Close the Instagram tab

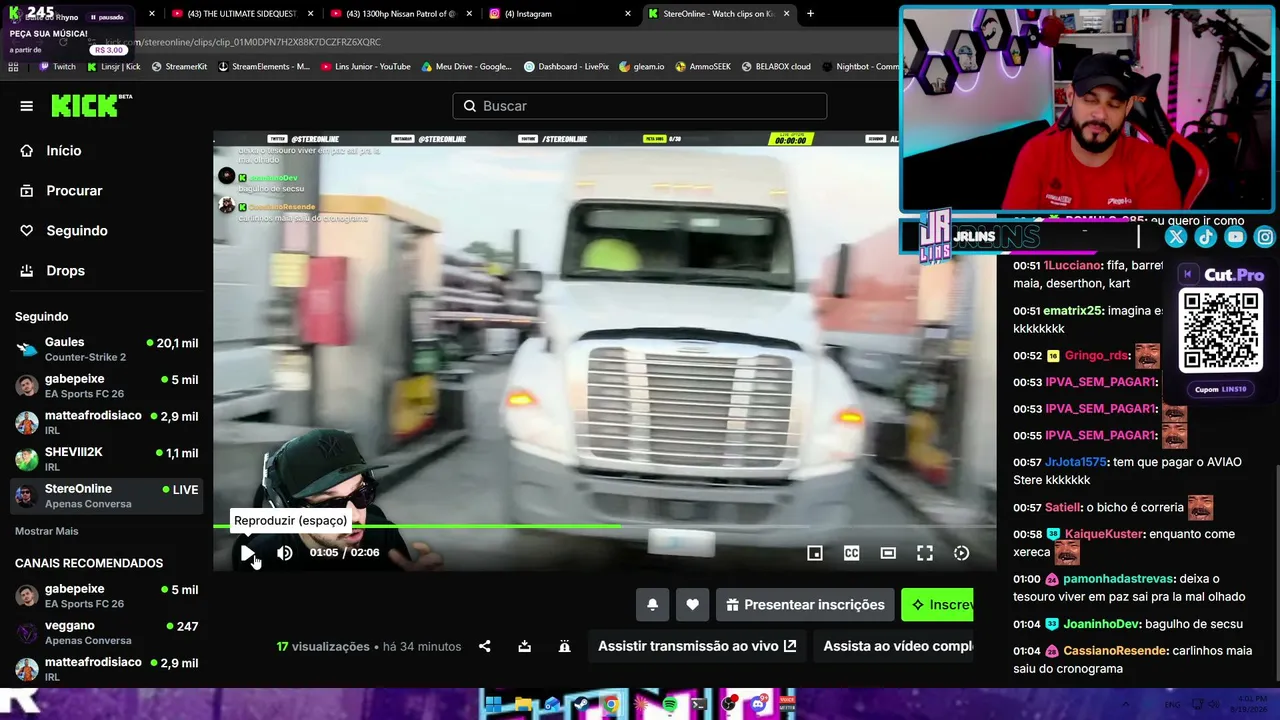[628, 14]
